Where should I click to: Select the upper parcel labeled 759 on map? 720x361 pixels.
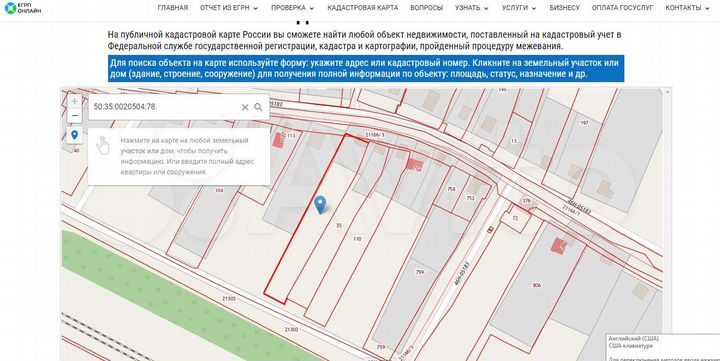point(420,272)
